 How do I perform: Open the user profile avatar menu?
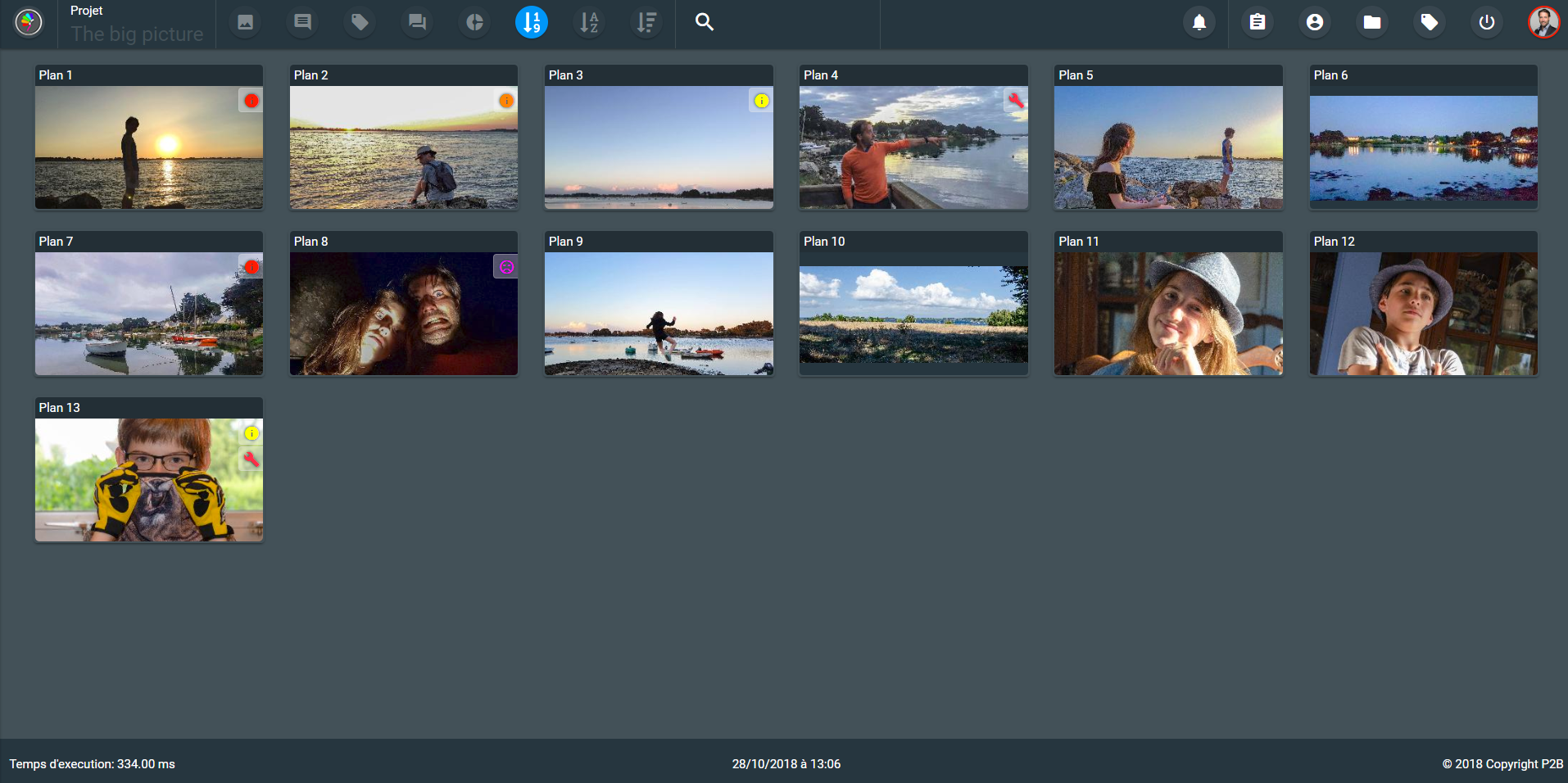[x=1543, y=22]
